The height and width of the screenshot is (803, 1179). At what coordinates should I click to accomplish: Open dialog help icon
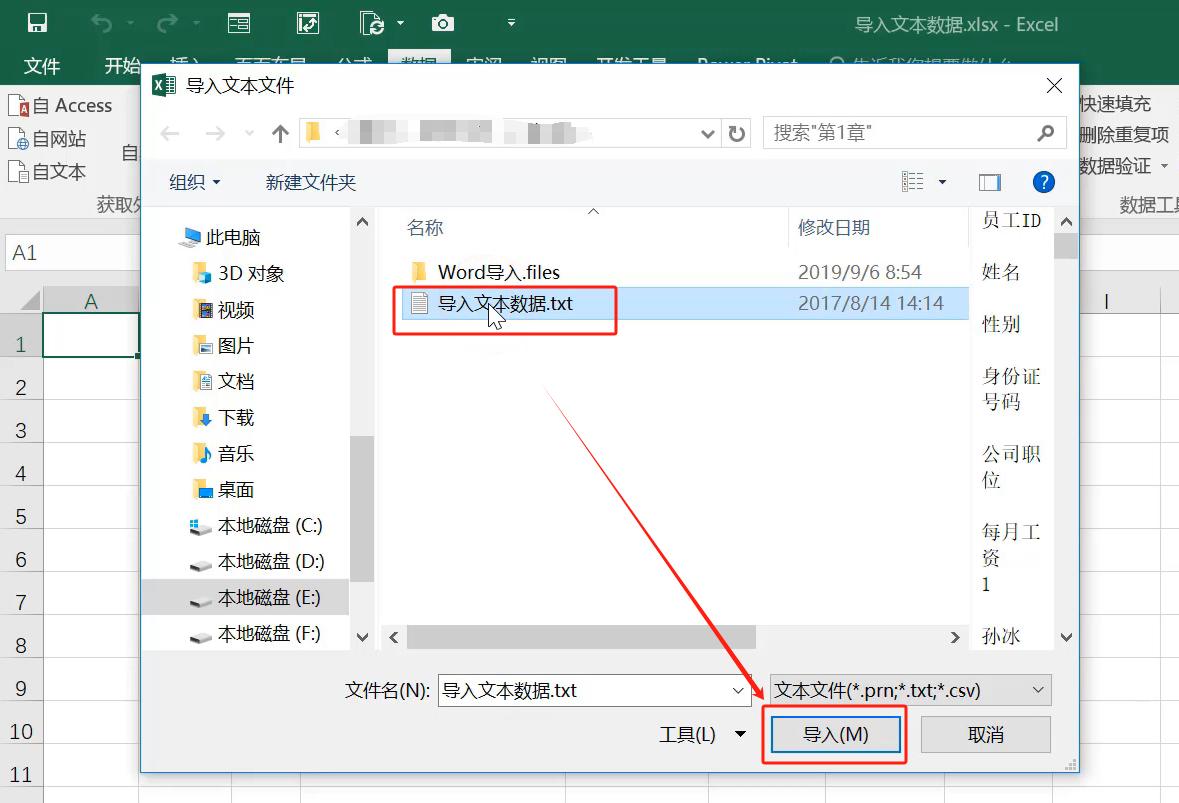click(1044, 182)
